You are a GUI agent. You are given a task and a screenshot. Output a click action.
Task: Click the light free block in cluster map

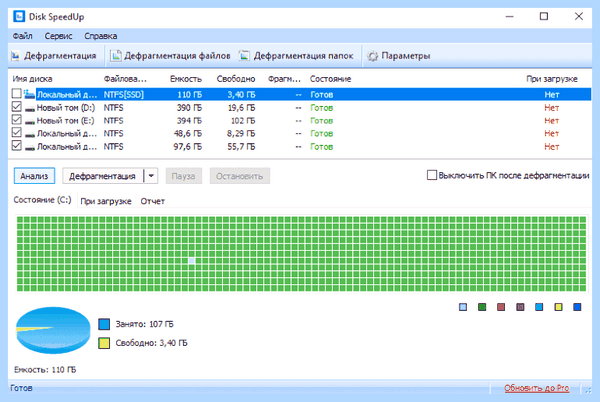point(192,261)
